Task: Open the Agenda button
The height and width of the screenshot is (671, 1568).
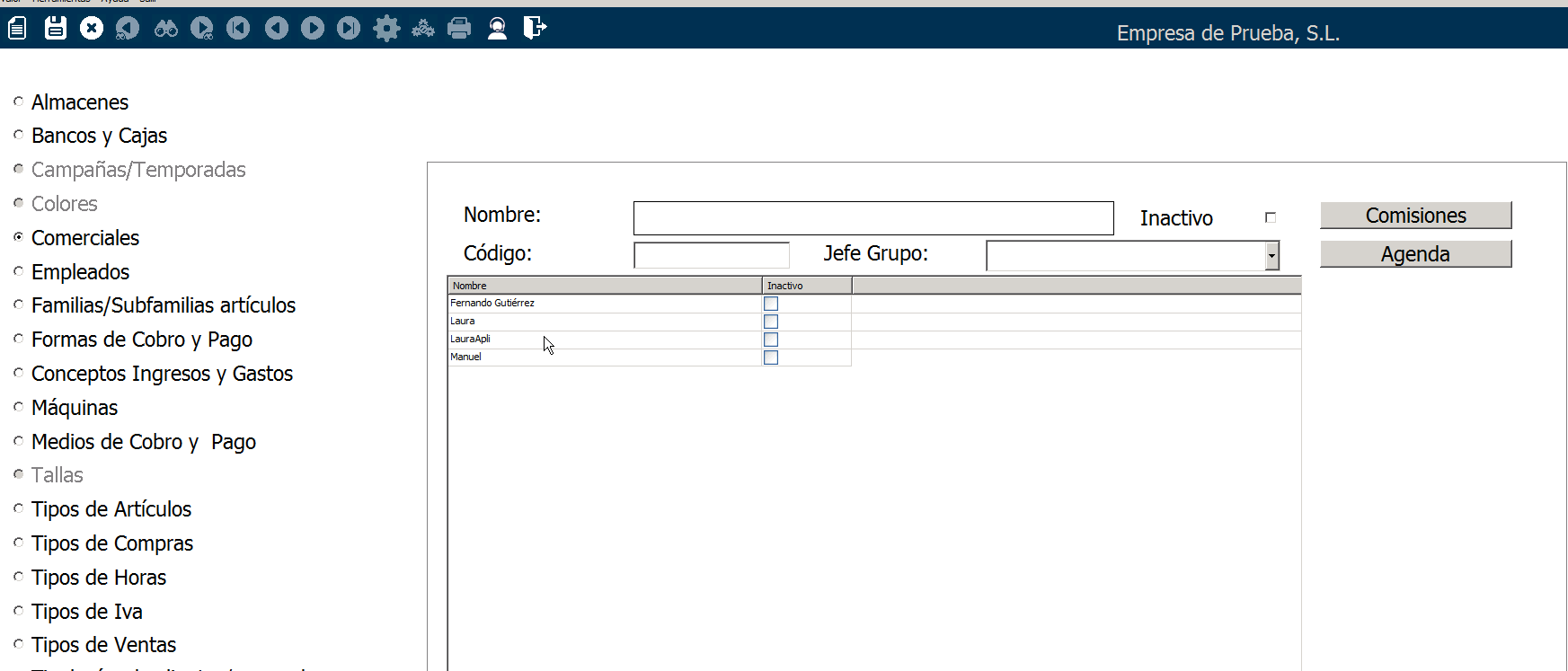Action: coord(1415,254)
